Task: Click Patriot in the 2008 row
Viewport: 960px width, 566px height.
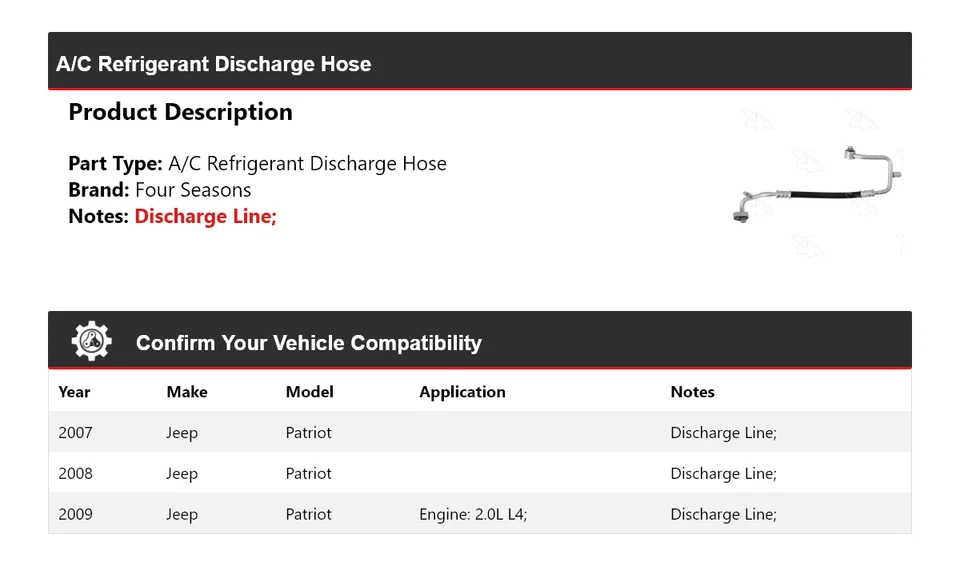Action: click(x=308, y=474)
